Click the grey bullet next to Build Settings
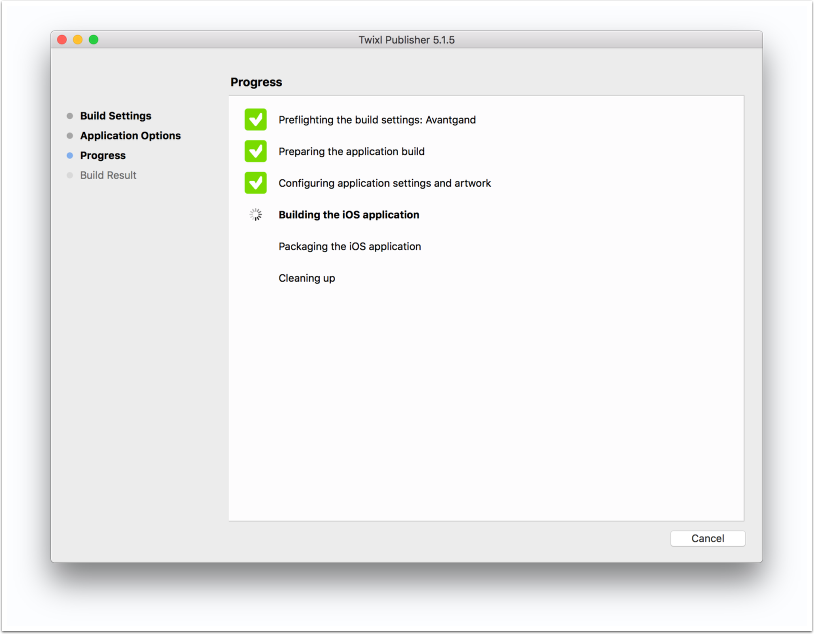This screenshot has height=634, width=814. pyautogui.click(x=70, y=116)
